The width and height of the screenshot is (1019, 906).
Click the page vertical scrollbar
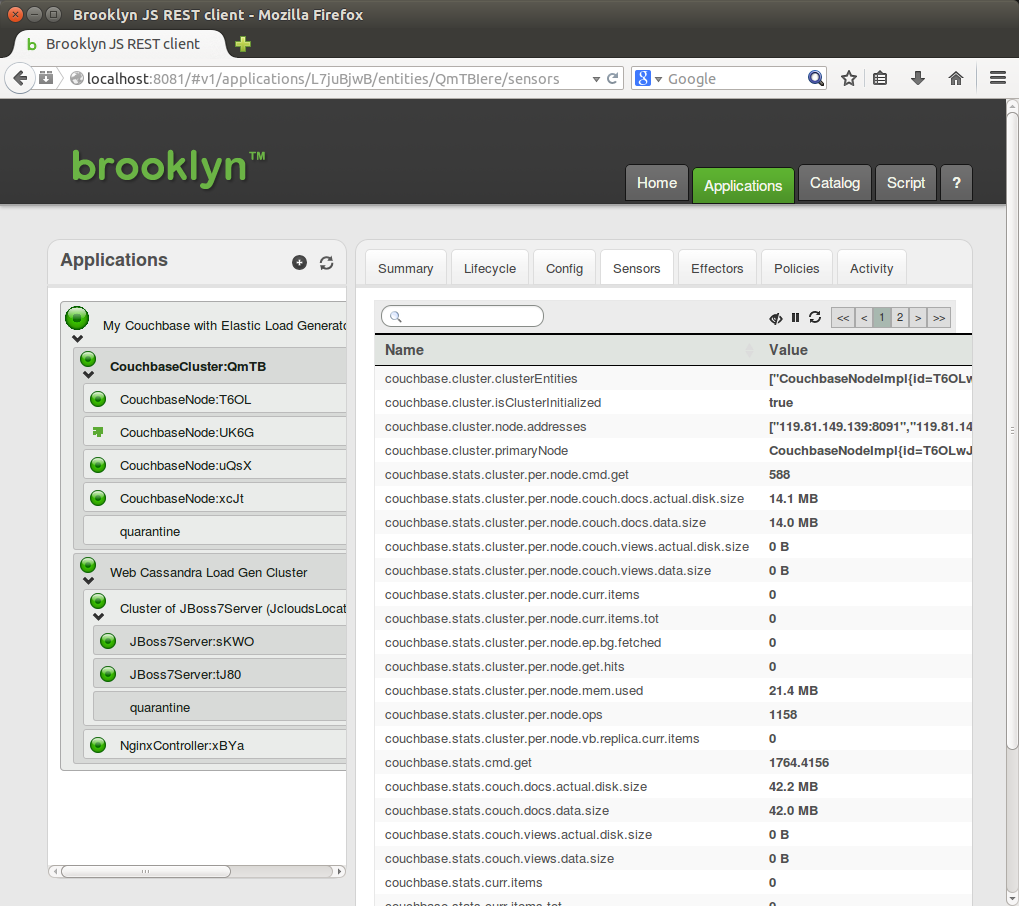(x=1012, y=429)
